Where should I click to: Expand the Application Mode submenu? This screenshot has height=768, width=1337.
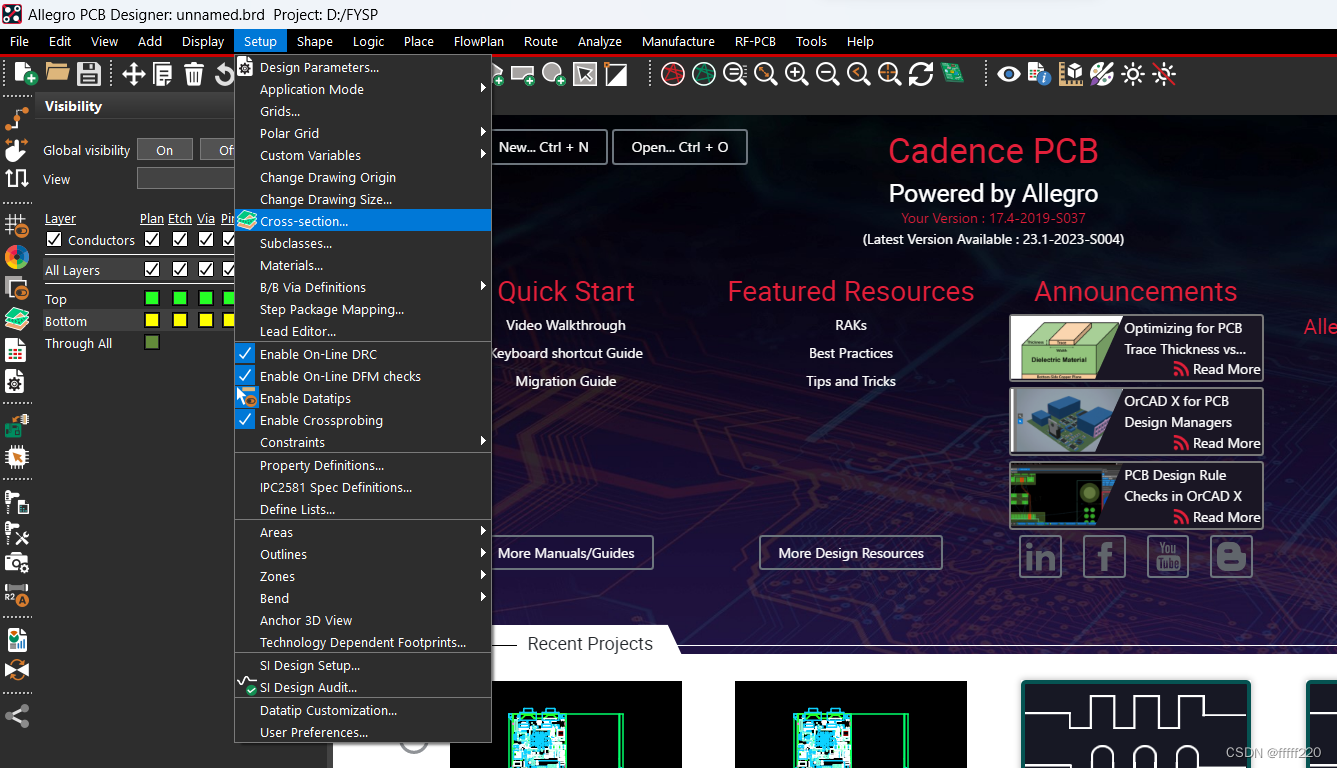[363, 89]
